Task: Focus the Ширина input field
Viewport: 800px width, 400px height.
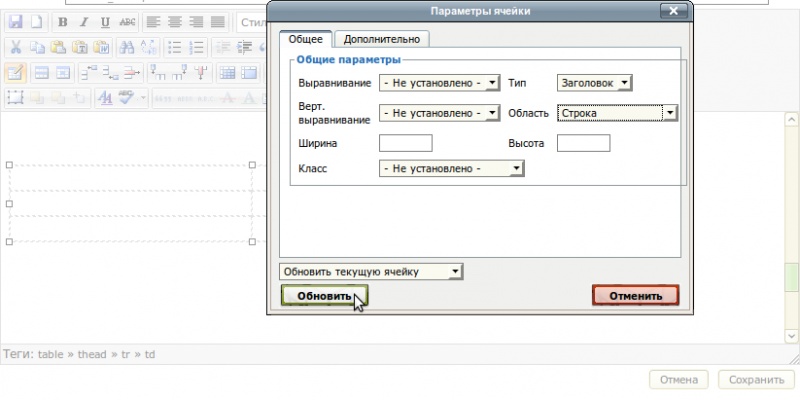Action: pos(406,143)
